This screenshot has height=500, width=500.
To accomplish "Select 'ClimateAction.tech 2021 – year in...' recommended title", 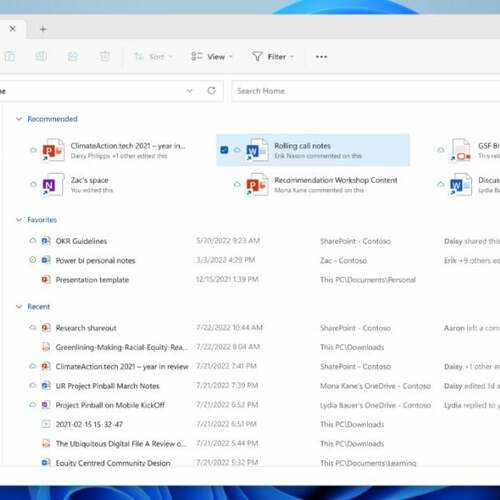I will 128,146.
